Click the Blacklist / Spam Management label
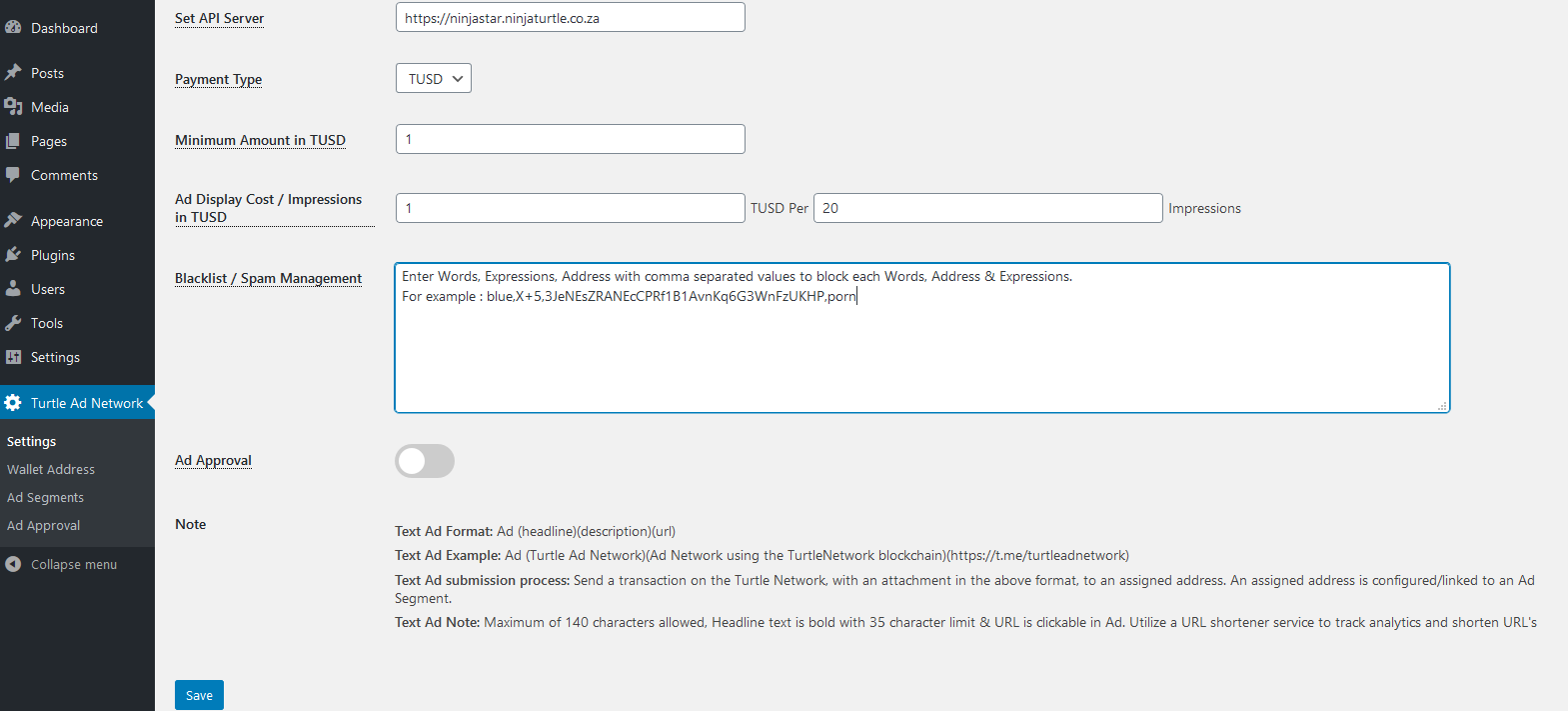 pos(269,278)
